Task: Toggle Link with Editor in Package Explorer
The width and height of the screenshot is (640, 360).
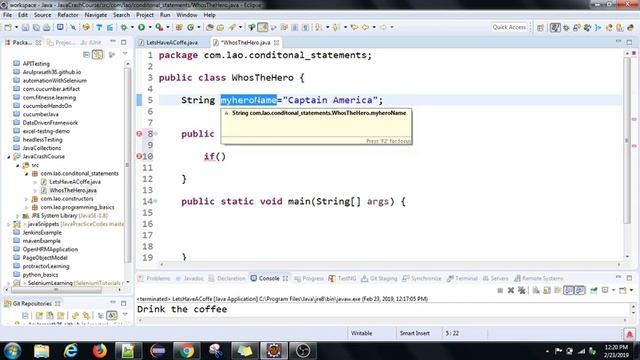Action: (98, 54)
